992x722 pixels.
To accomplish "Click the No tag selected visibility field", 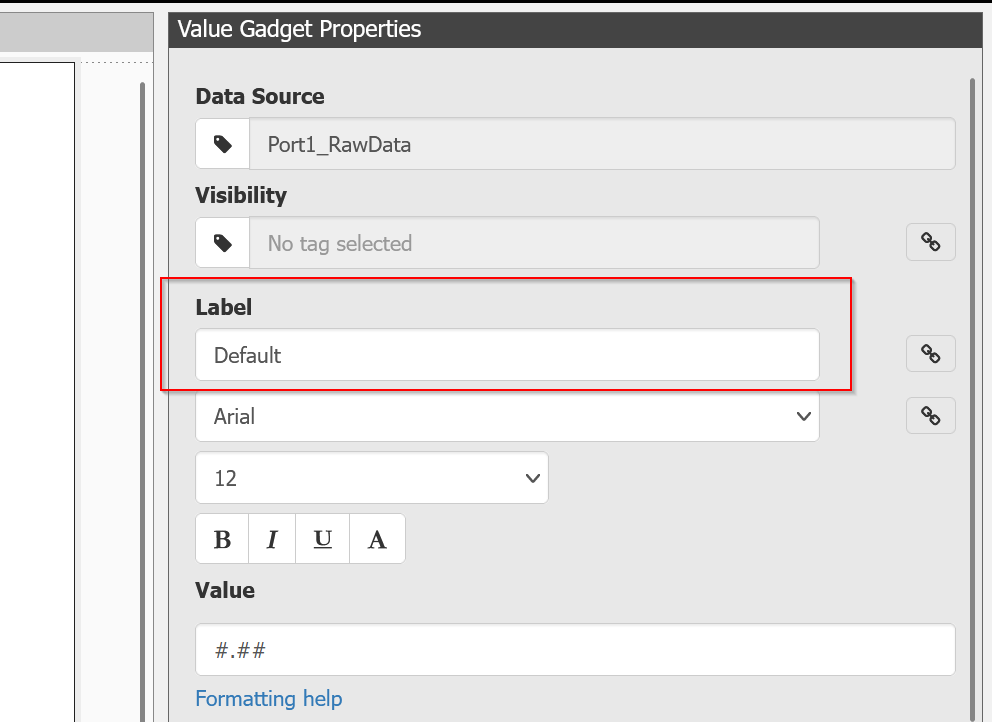I will [534, 243].
